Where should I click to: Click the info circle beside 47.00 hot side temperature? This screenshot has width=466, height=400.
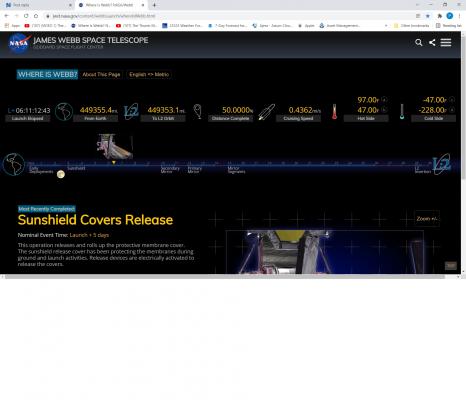coord(384,109)
